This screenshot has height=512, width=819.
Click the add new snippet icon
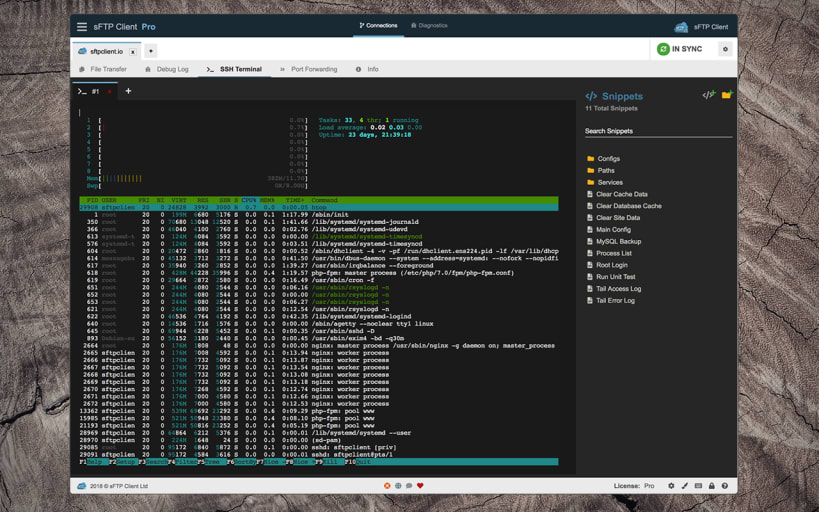(x=708, y=95)
